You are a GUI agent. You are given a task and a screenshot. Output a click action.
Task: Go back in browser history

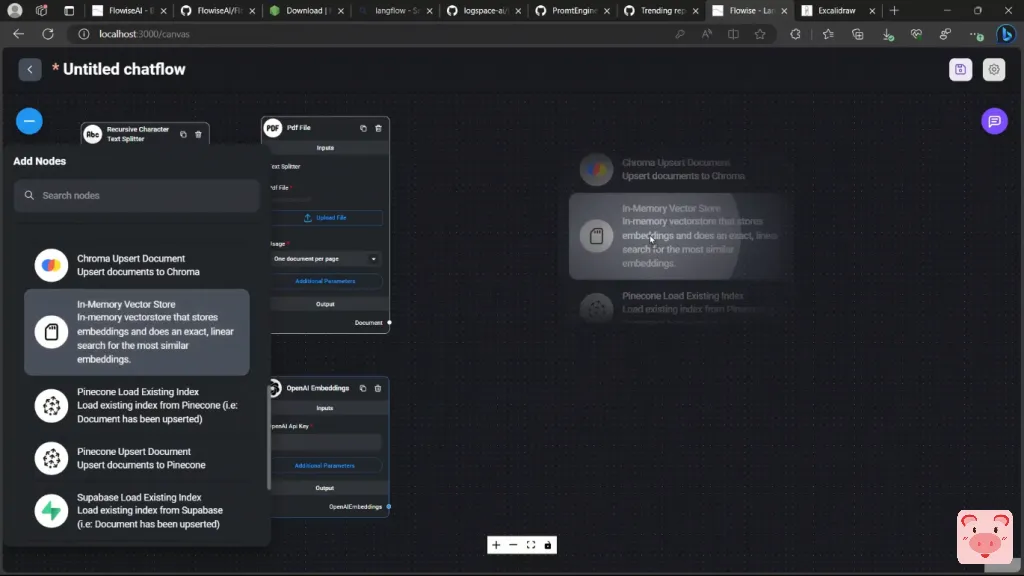(x=18, y=34)
